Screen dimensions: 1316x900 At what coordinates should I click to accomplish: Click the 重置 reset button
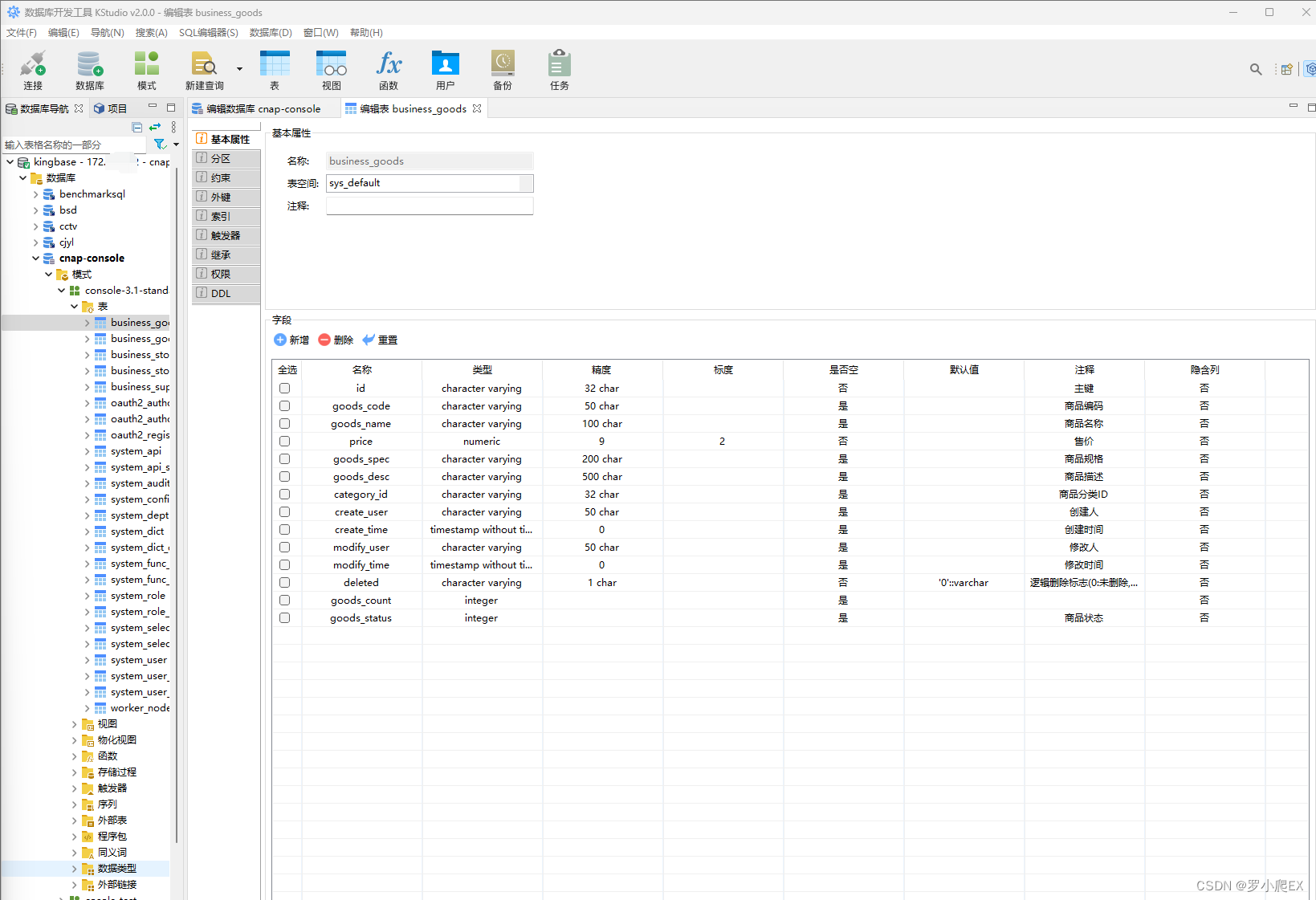coord(380,340)
